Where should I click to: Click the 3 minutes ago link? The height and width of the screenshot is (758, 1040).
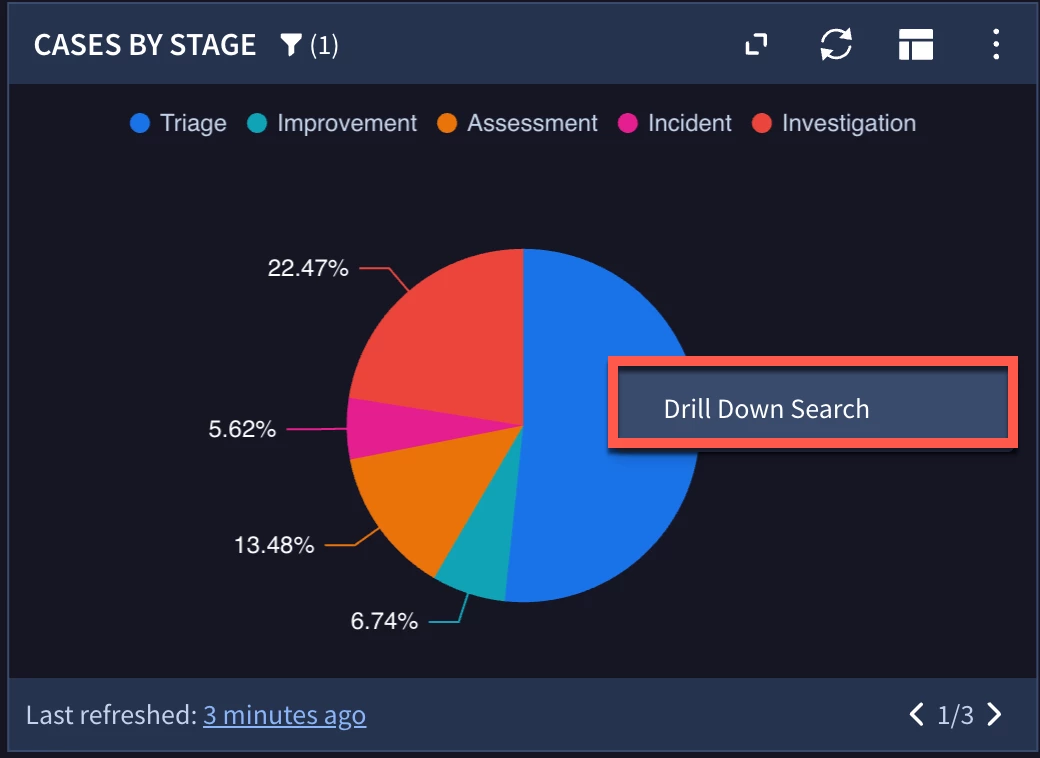tap(285, 715)
